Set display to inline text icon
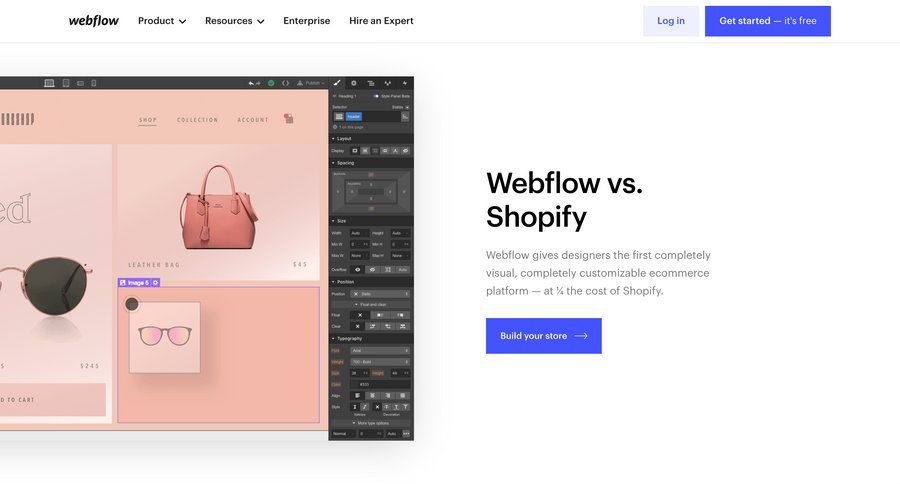Screen dimensions: 900x484 395,150
